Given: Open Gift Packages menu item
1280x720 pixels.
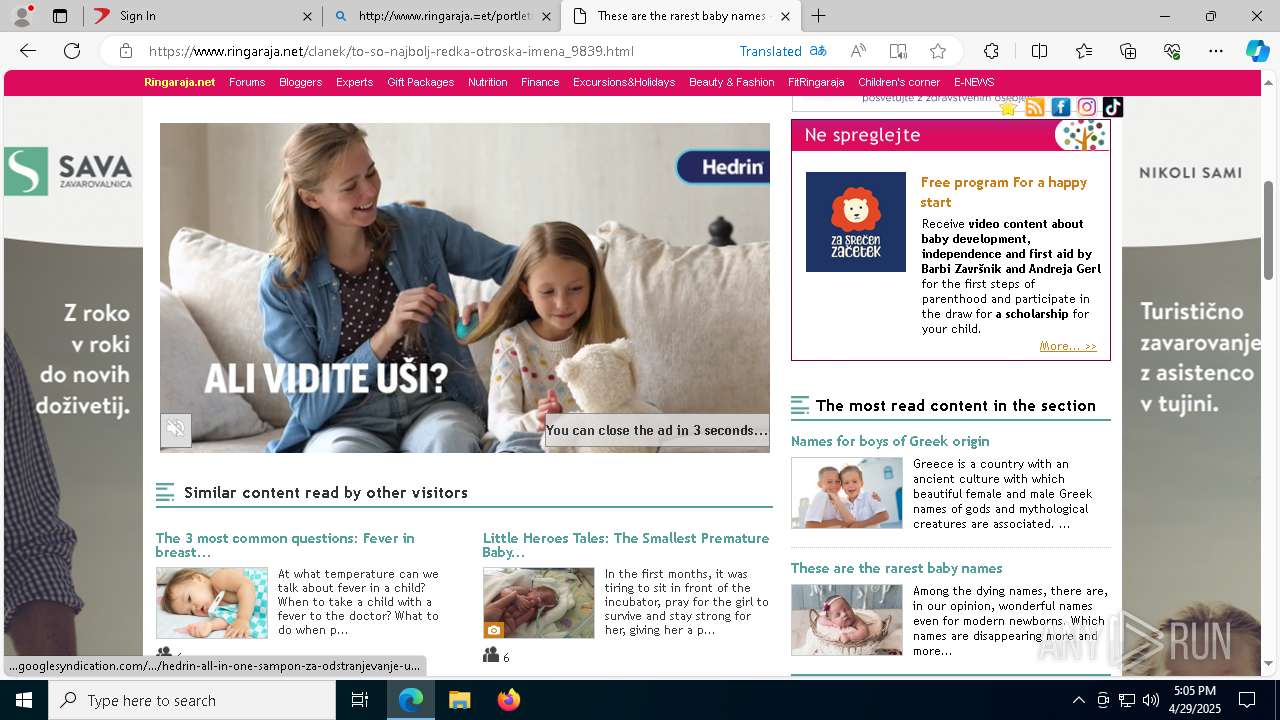Looking at the screenshot, I should pyautogui.click(x=420, y=82).
